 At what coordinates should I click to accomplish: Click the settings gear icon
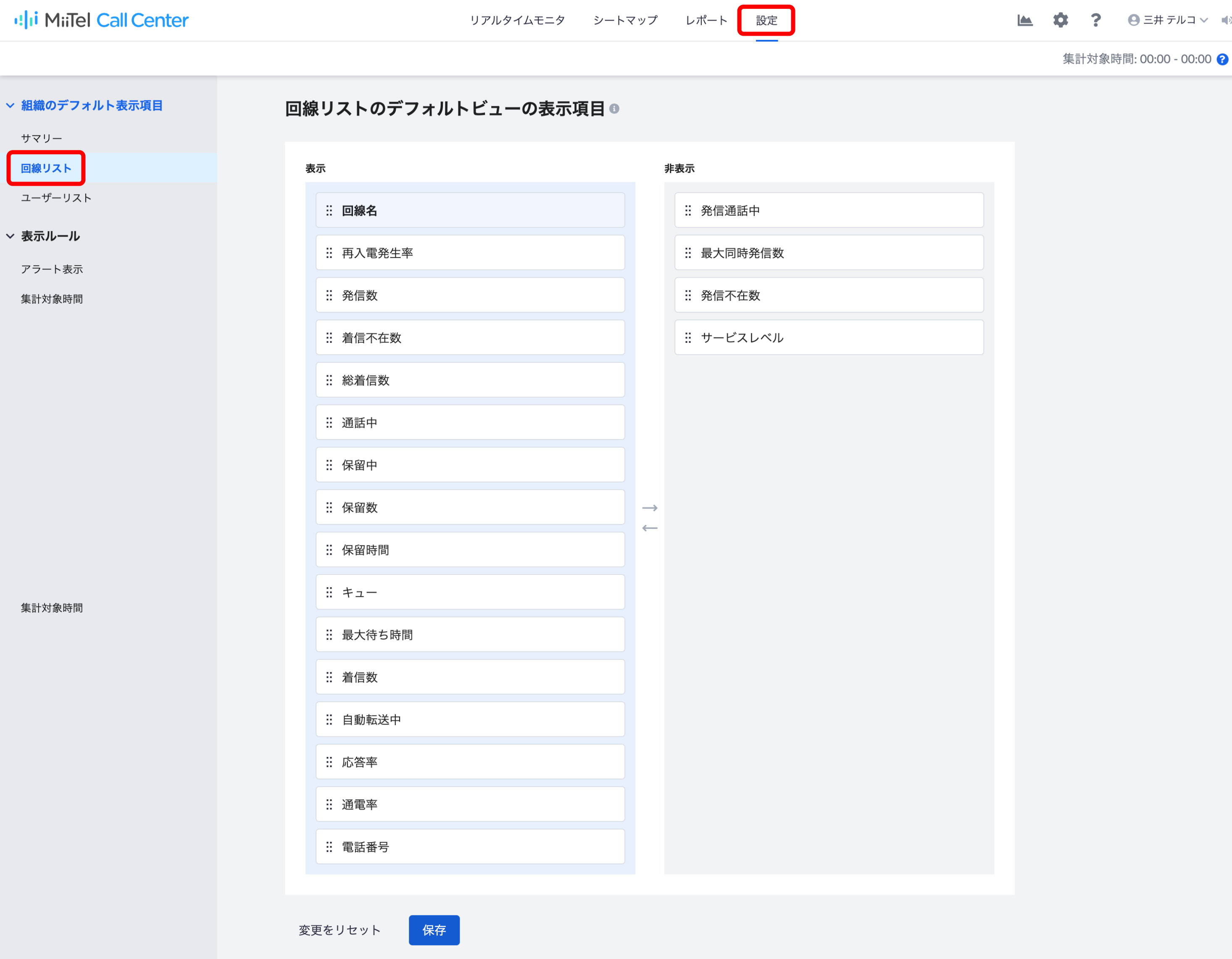(x=1060, y=20)
